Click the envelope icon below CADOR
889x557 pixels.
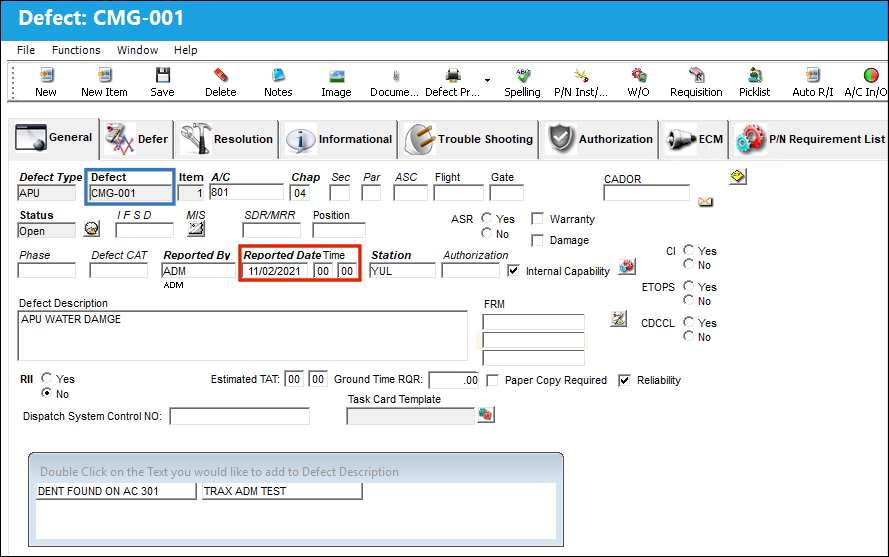(705, 201)
